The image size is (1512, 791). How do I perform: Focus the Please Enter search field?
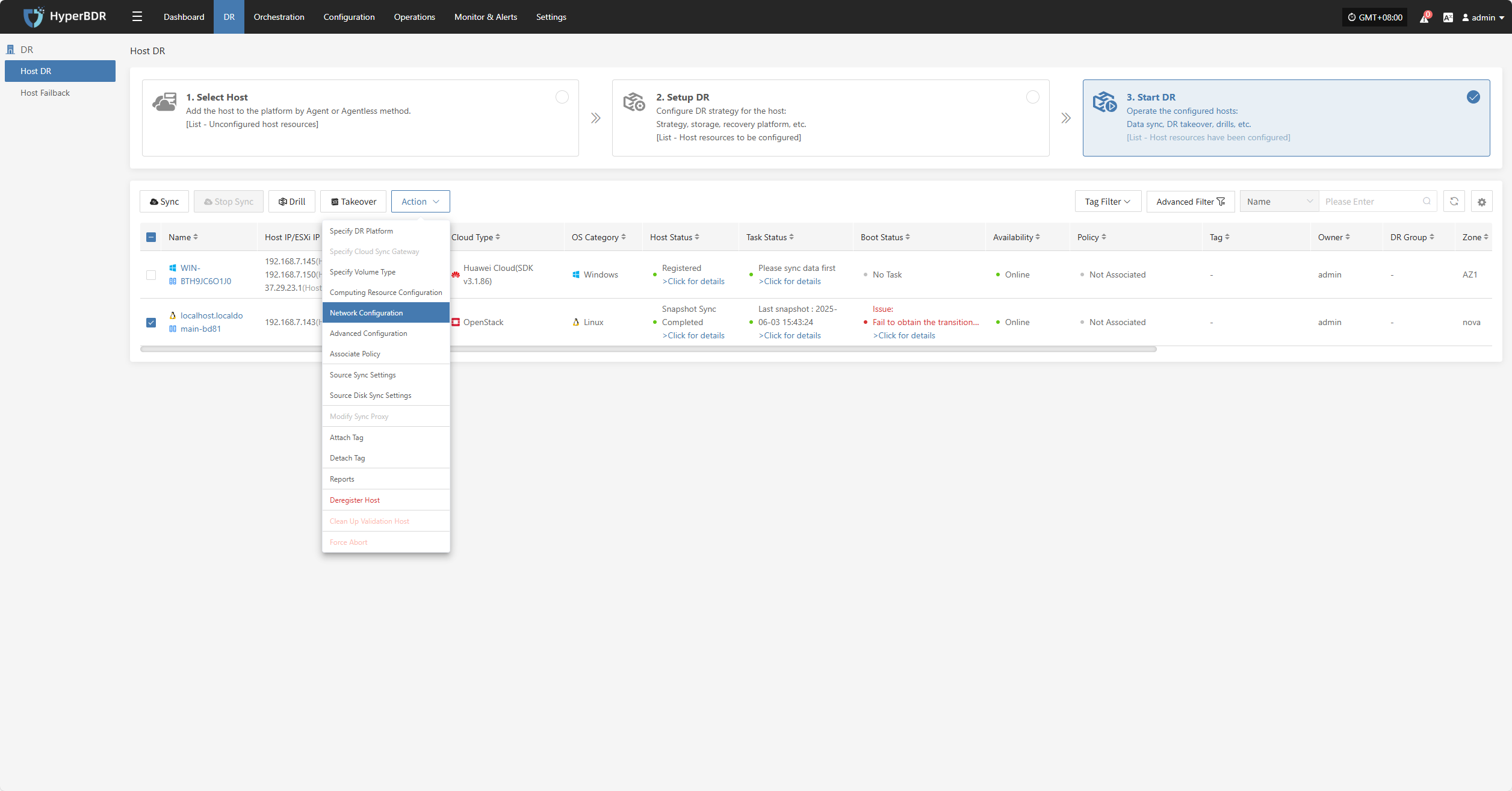(x=1372, y=202)
